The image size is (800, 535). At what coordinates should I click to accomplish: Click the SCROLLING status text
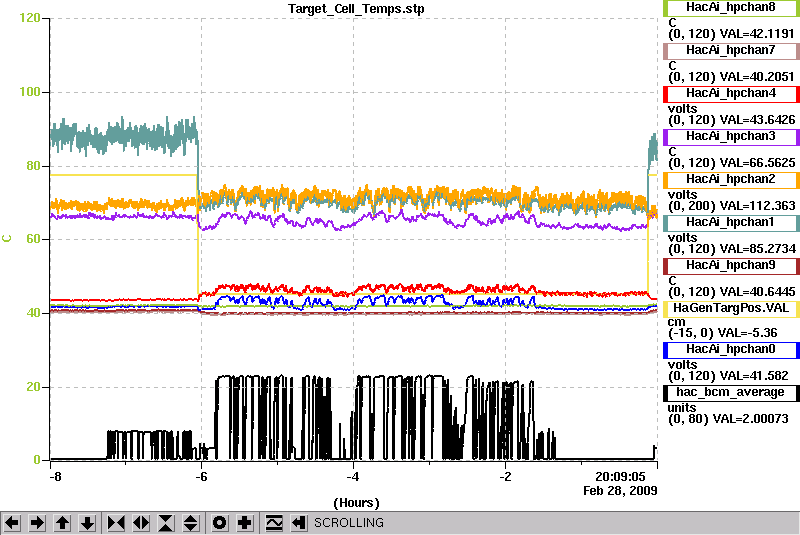pos(348,523)
